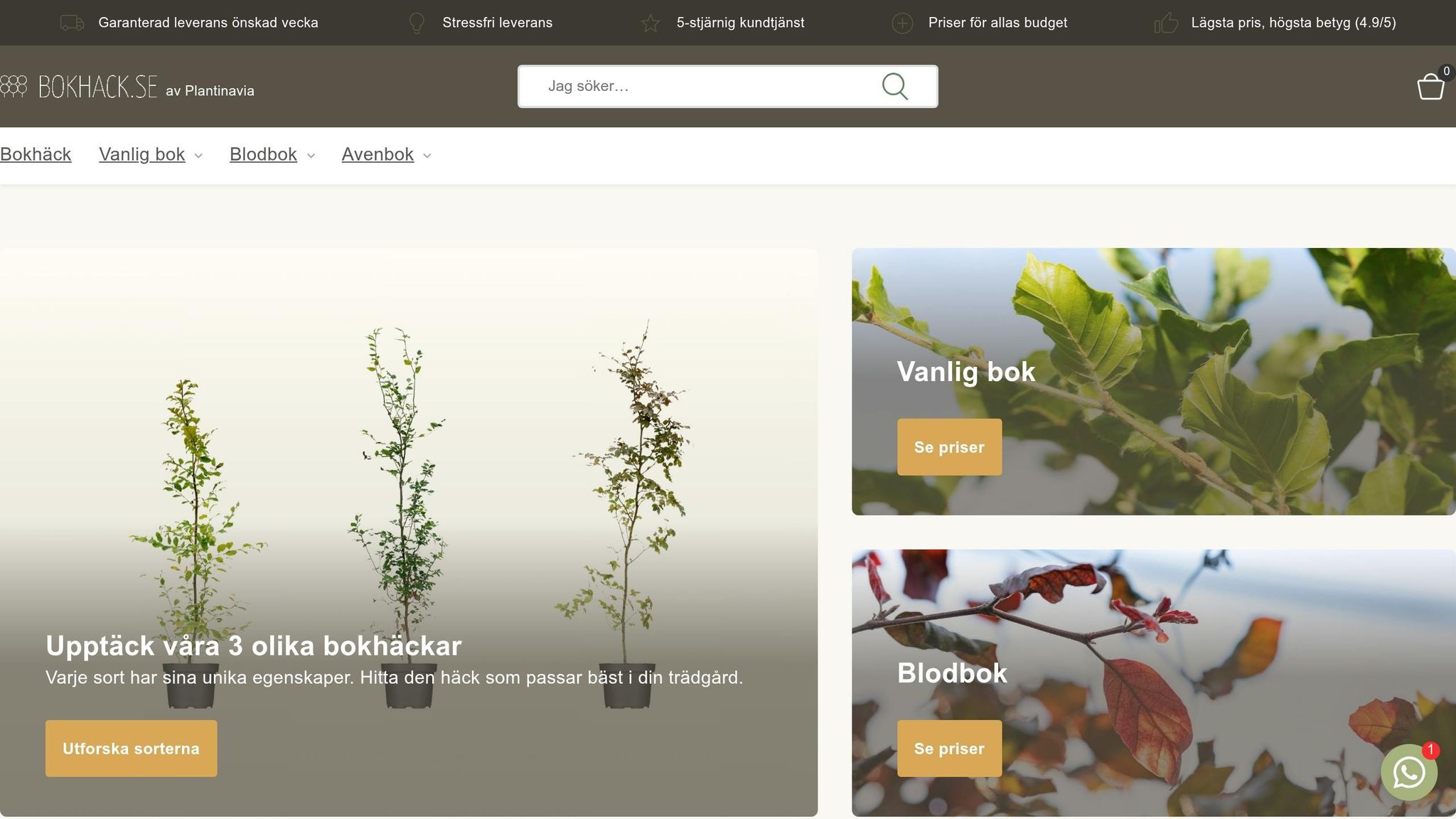Viewport: 1456px width, 819px height.
Task: Expand the Vanlig bok dropdown chevron
Action: [x=198, y=156]
